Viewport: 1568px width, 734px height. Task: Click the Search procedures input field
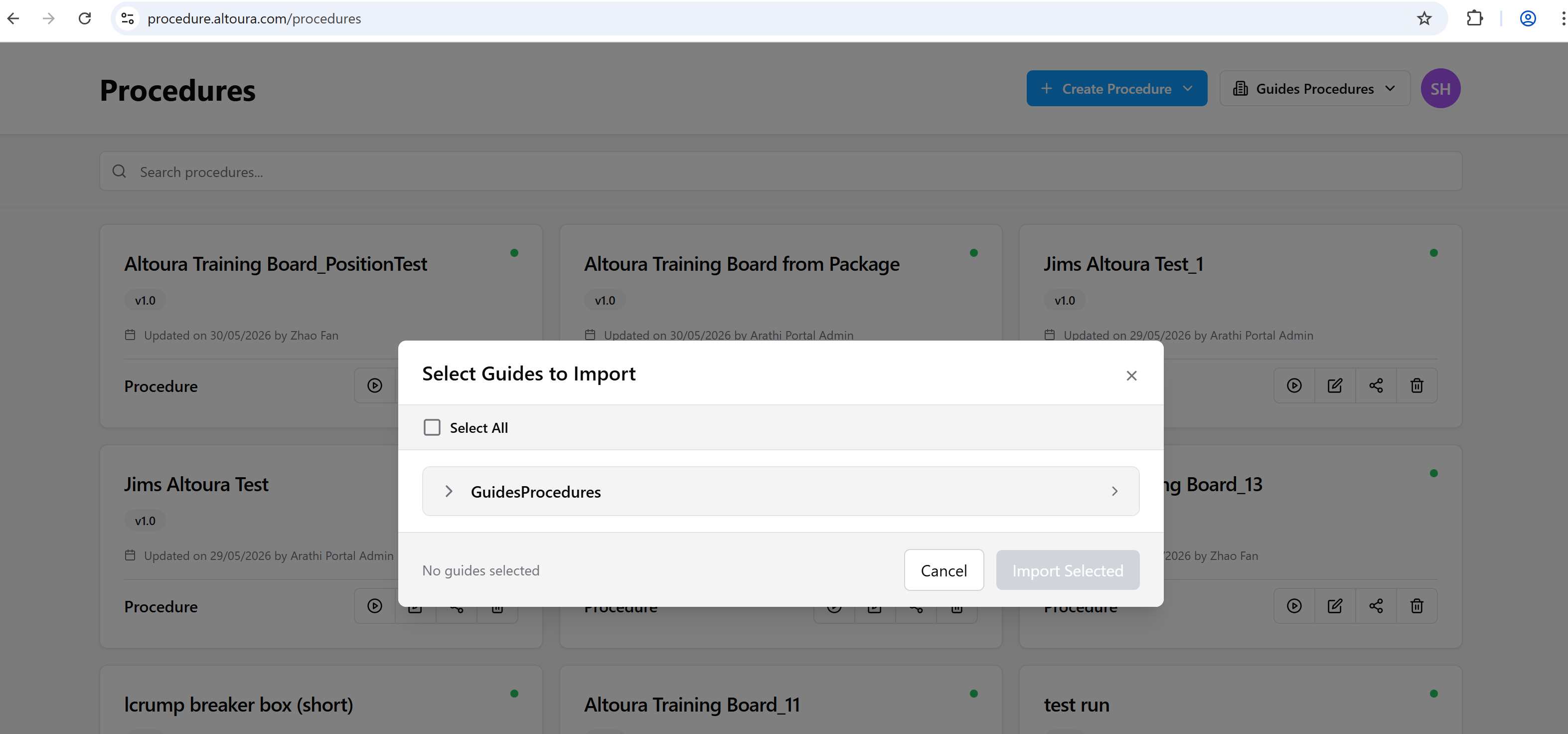coord(781,172)
